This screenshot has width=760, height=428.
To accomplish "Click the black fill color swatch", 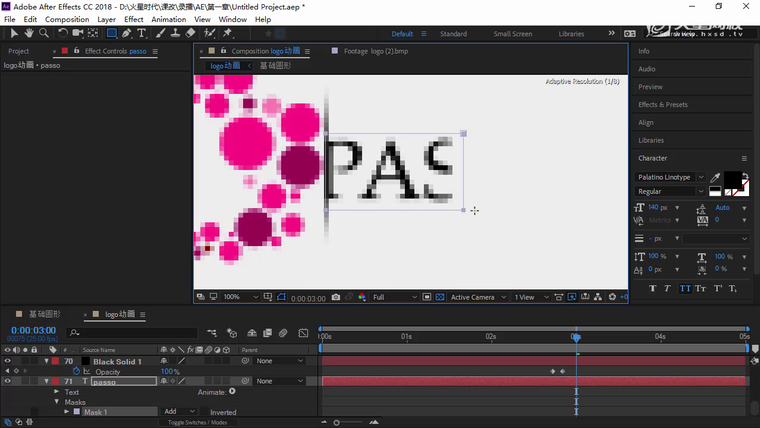I will coord(732,179).
